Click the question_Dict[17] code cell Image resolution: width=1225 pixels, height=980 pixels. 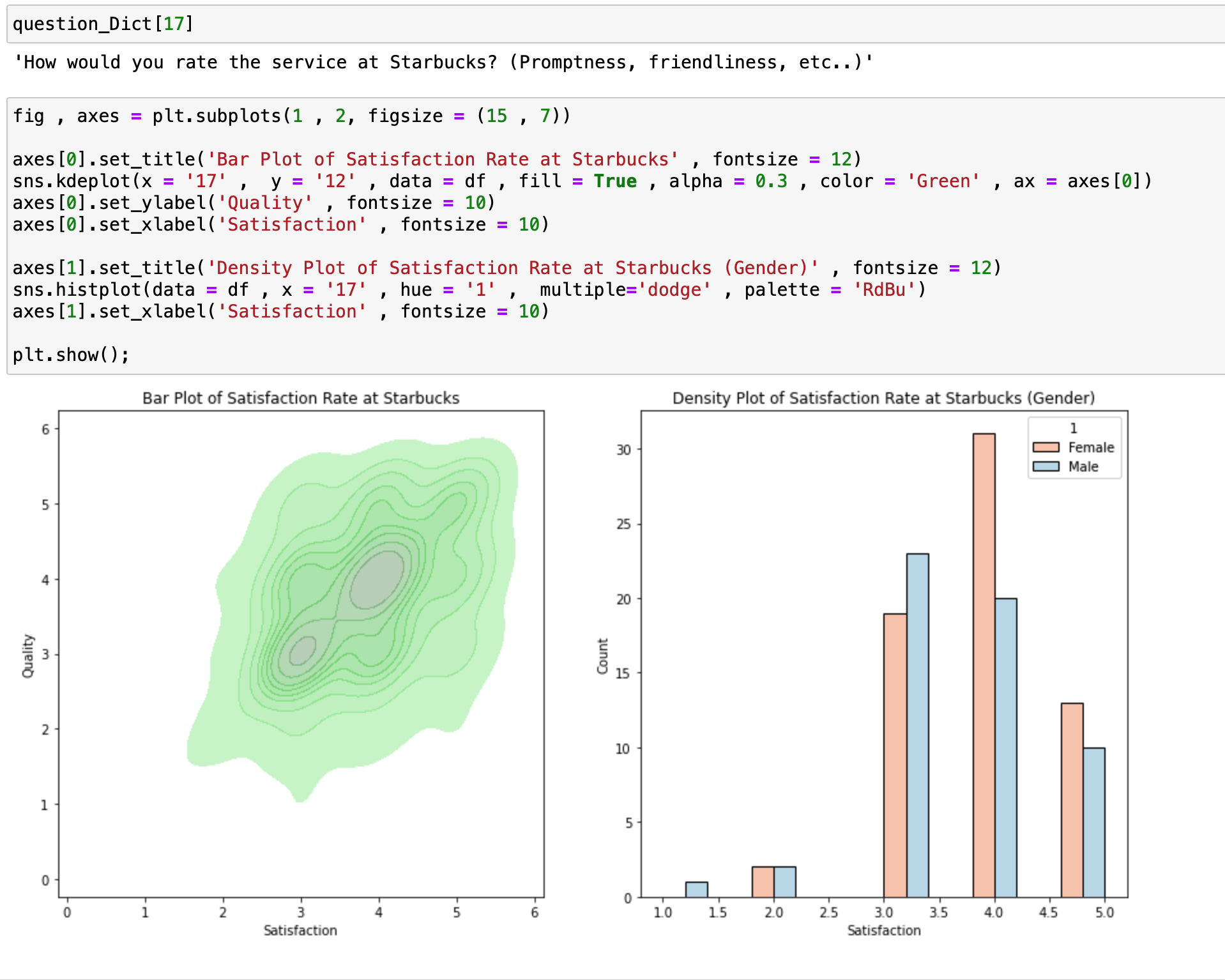tap(616, 24)
